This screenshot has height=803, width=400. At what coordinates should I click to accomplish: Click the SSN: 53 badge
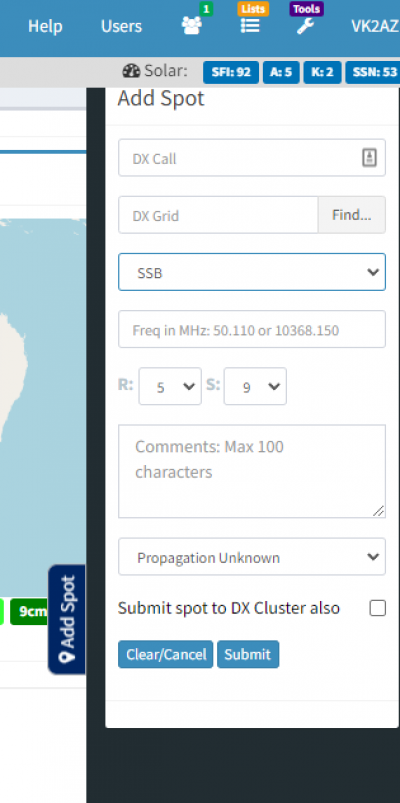(x=373, y=72)
